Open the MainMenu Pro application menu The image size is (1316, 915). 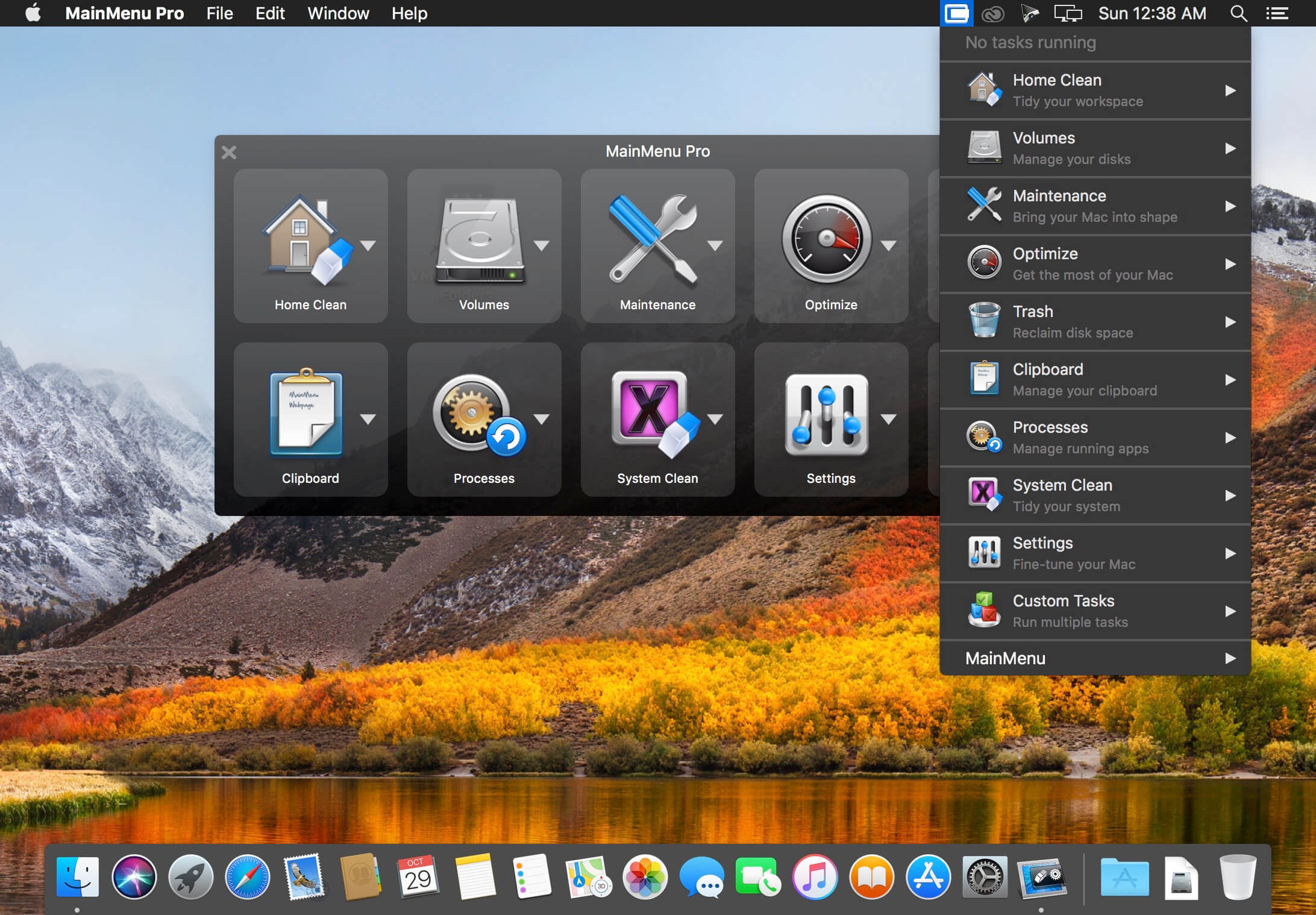tap(124, 13)
